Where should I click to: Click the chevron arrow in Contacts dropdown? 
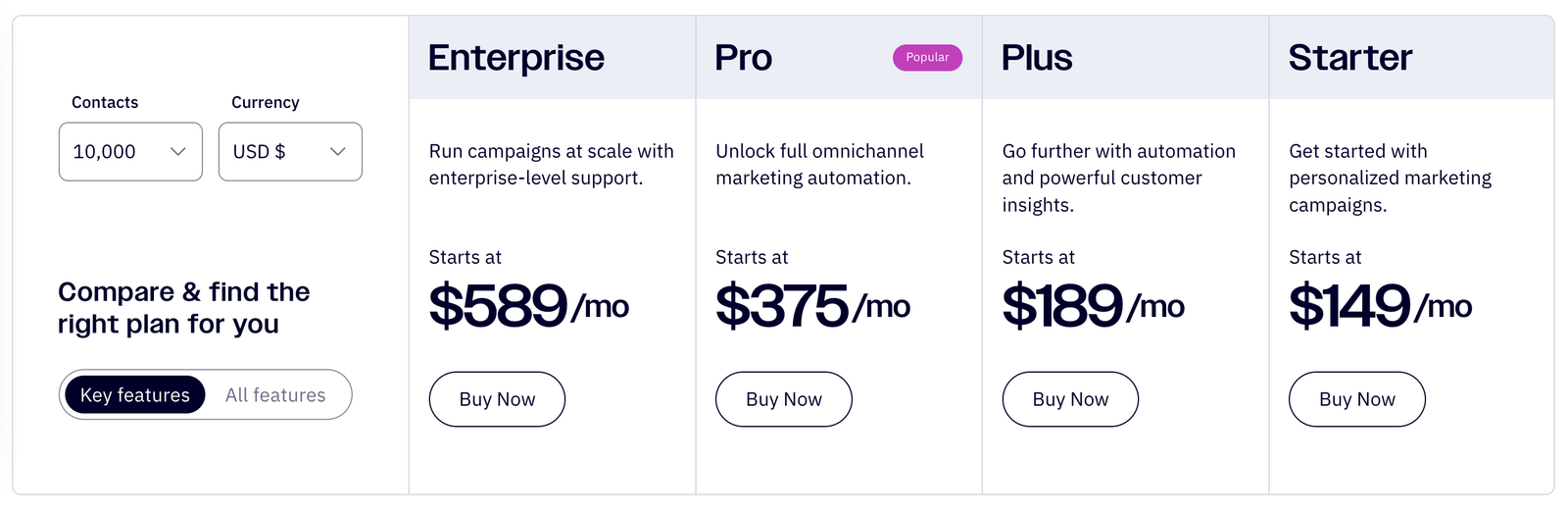click(x=177, y=152)
